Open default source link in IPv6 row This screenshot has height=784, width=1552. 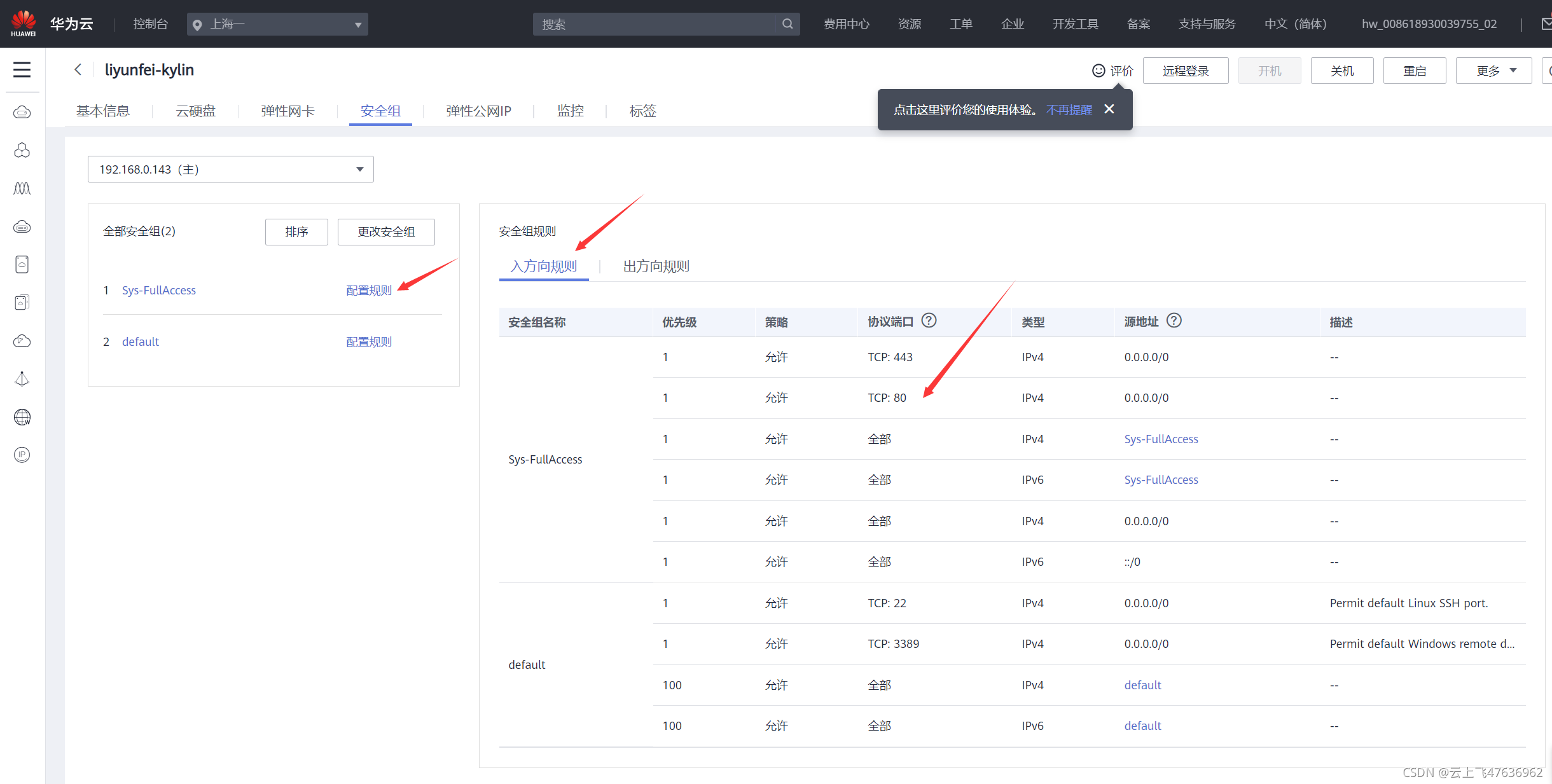tap(1142, 726)
